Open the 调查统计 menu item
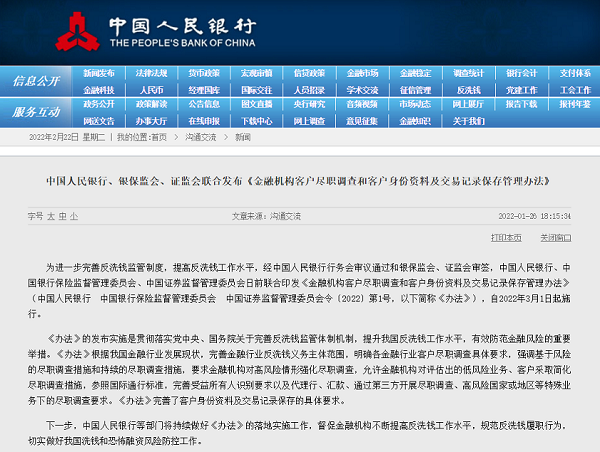This screenshot has width=600, height=452. point(468,74)
